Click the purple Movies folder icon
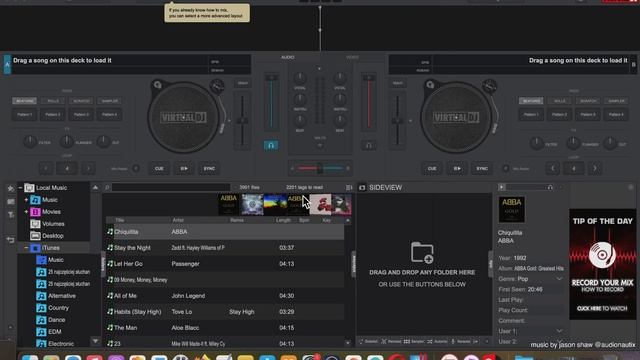This screenshot has width=640, height=360. [35, 212]
